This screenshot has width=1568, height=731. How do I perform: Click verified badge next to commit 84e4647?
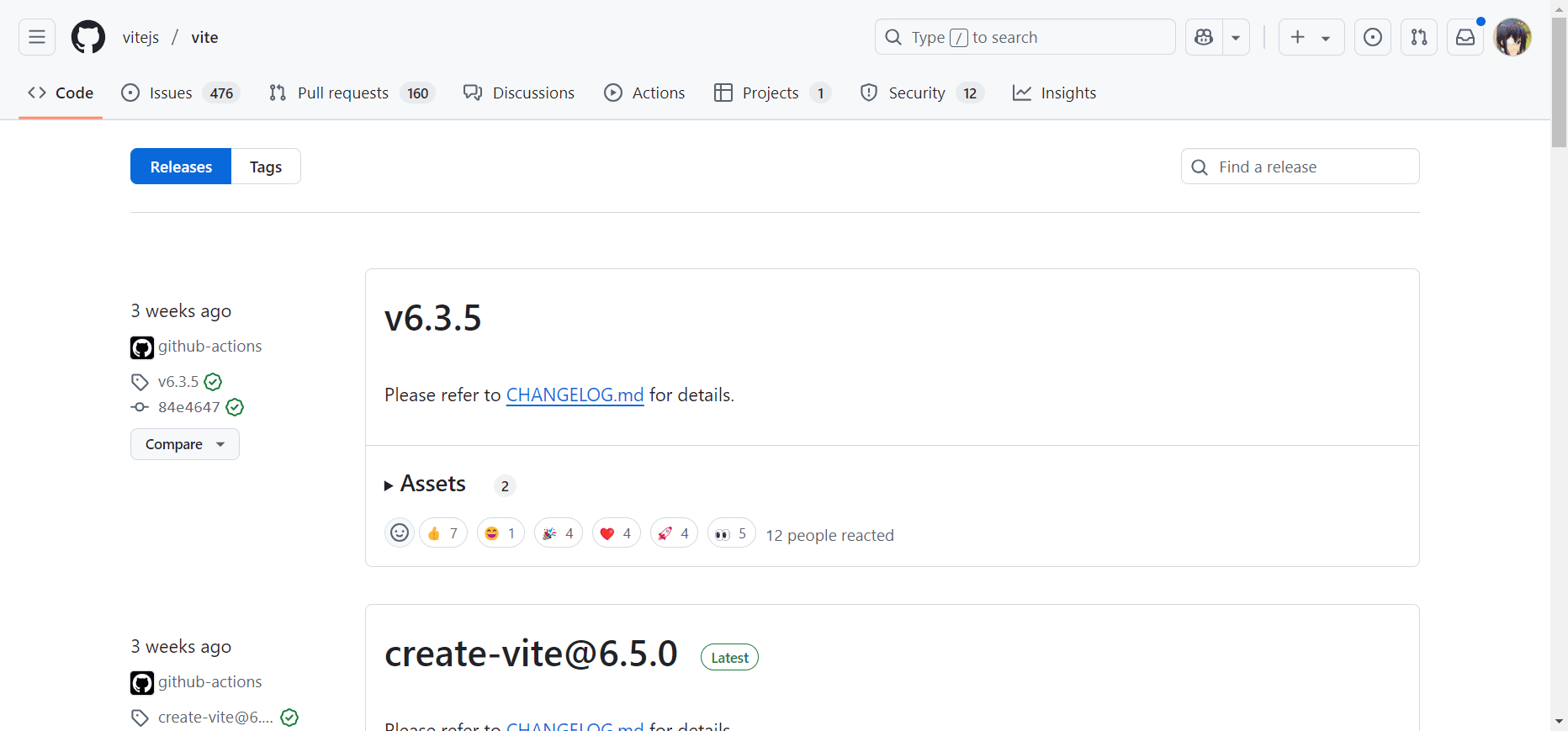click(235, 407)
